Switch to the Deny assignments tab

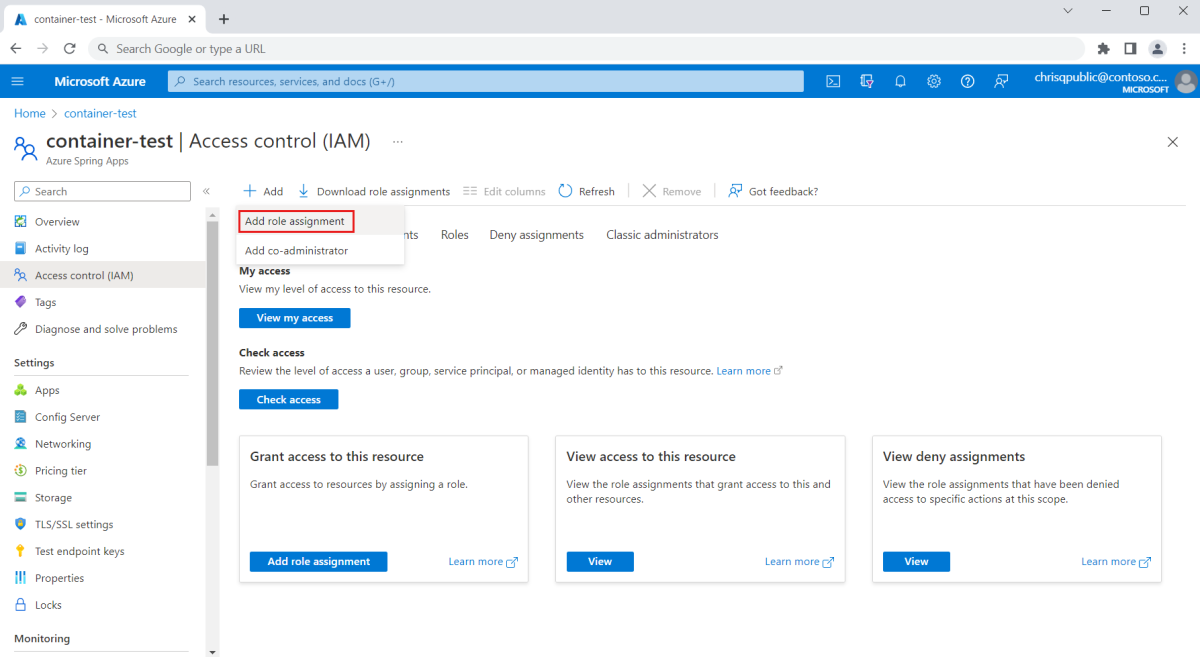pos(536,234)
